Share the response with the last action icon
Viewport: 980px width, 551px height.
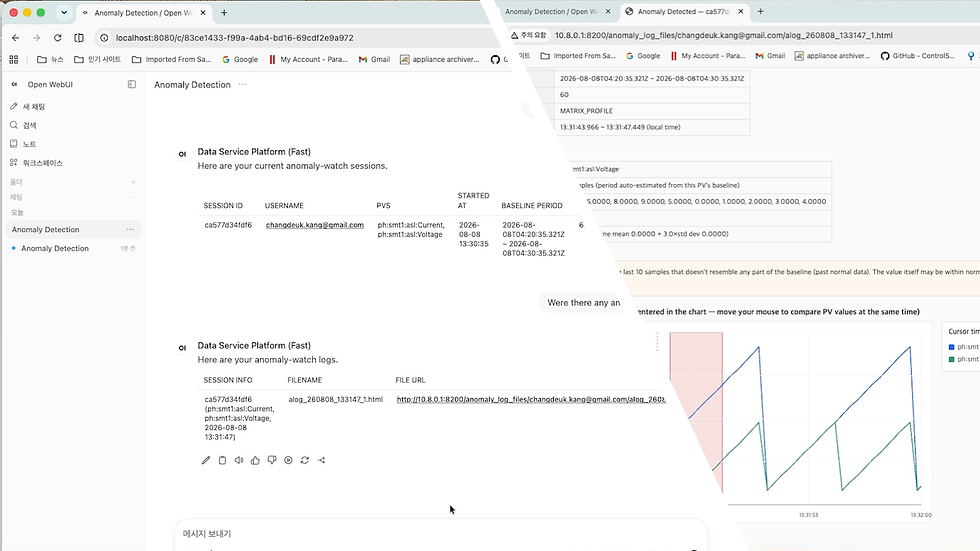pyautogui.click(x=321, y=460)
